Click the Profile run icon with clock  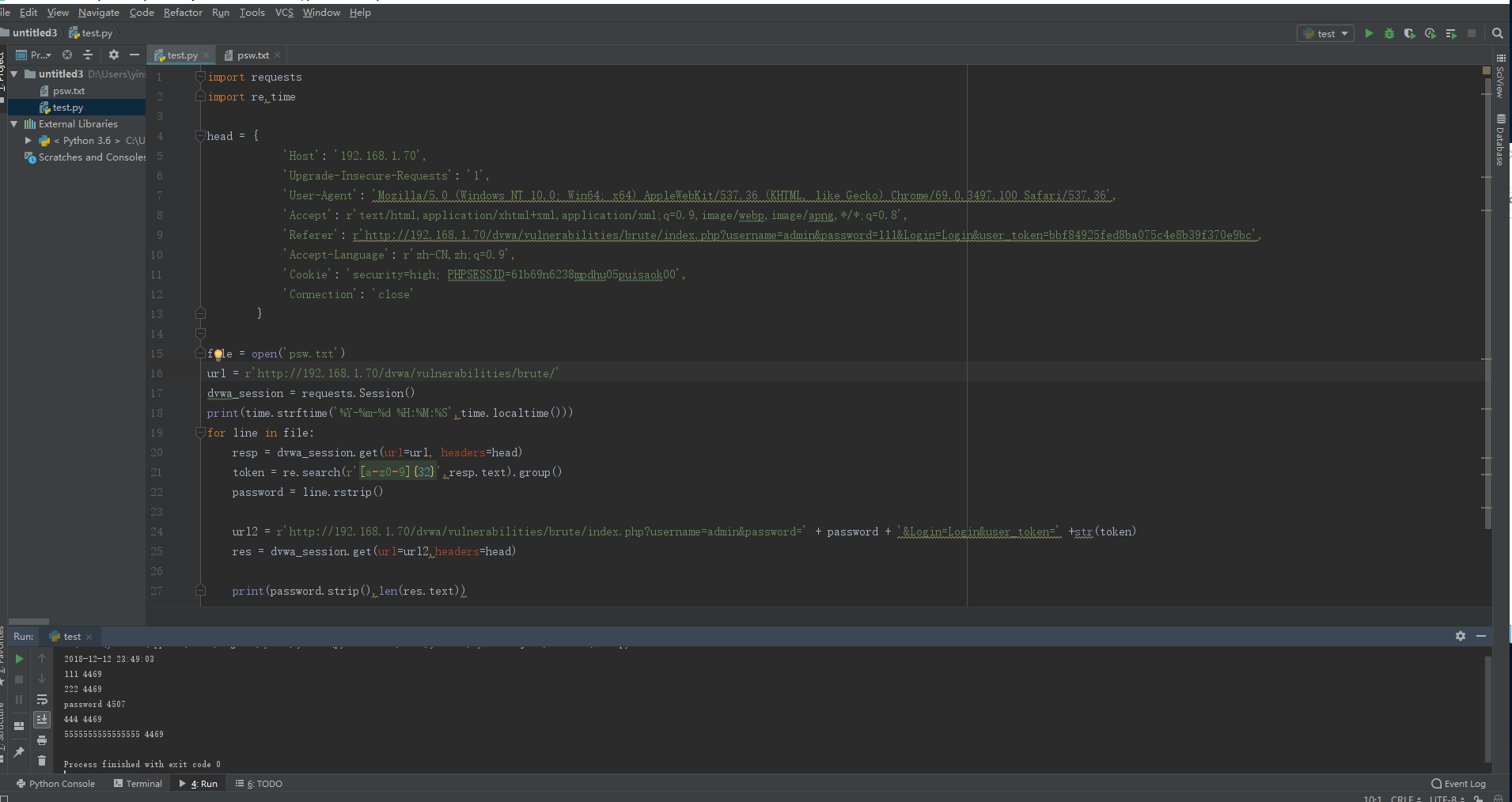(x=1431, y=33)
